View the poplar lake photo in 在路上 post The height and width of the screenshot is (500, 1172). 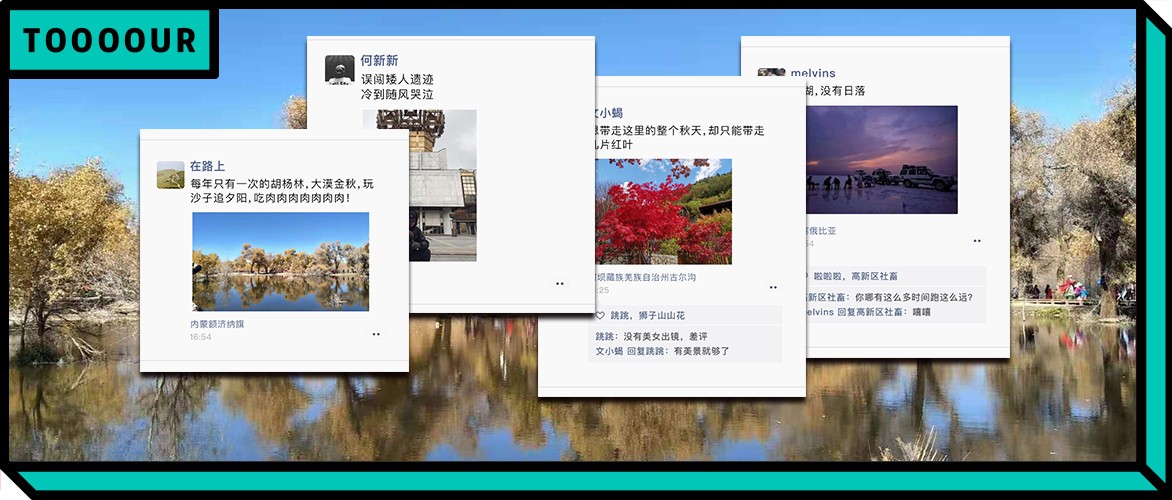[280, 262]
